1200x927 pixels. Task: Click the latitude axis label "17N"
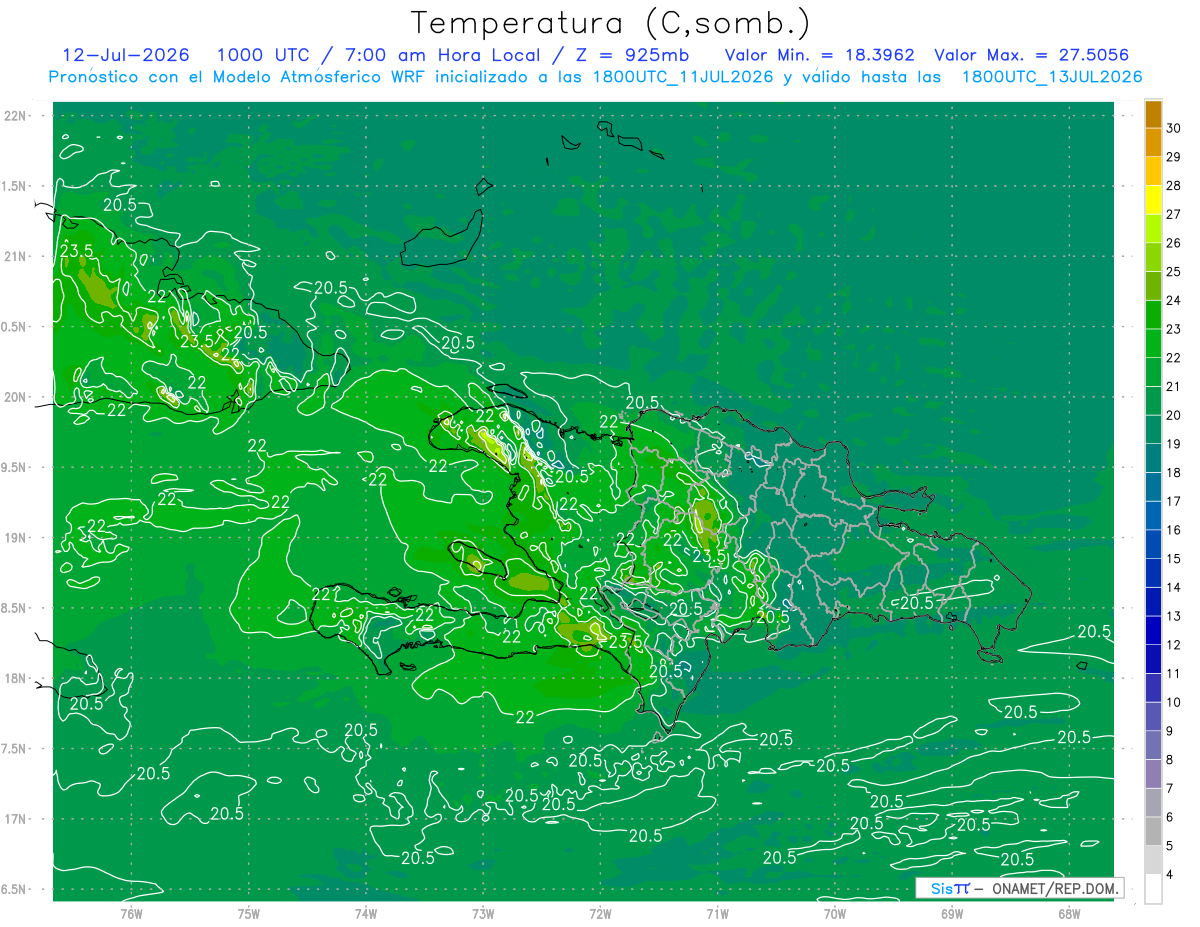(16, 819)
